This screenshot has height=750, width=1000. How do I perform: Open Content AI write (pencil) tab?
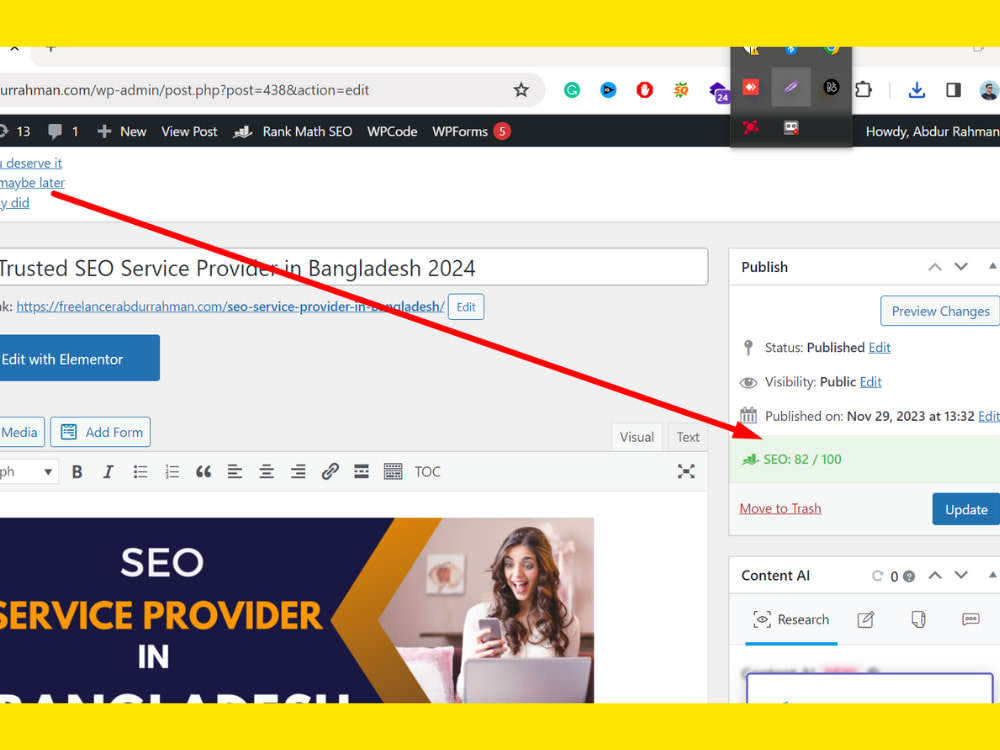[x=865, y=619]
